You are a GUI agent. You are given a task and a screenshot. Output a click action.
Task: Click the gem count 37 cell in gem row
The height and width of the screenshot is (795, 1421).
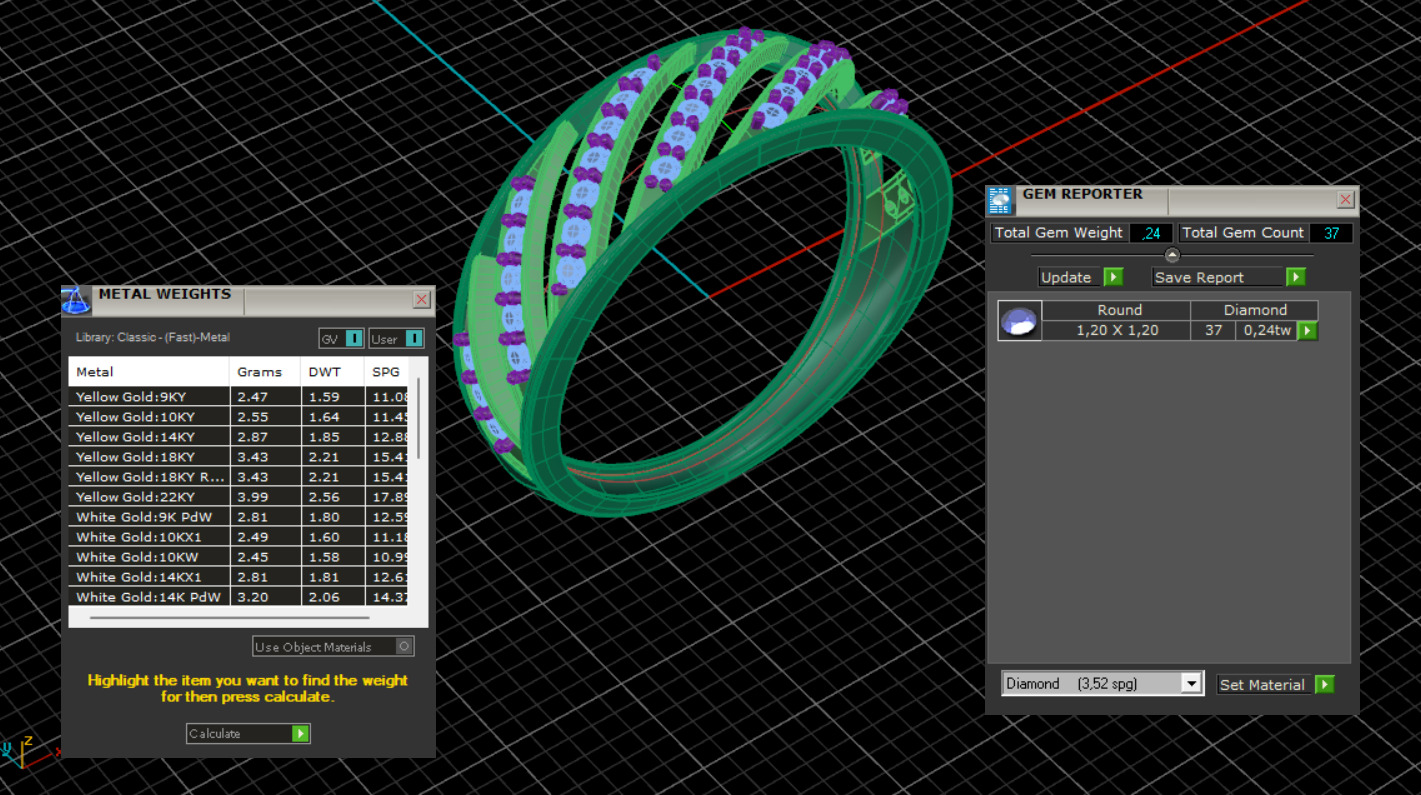1213,331
